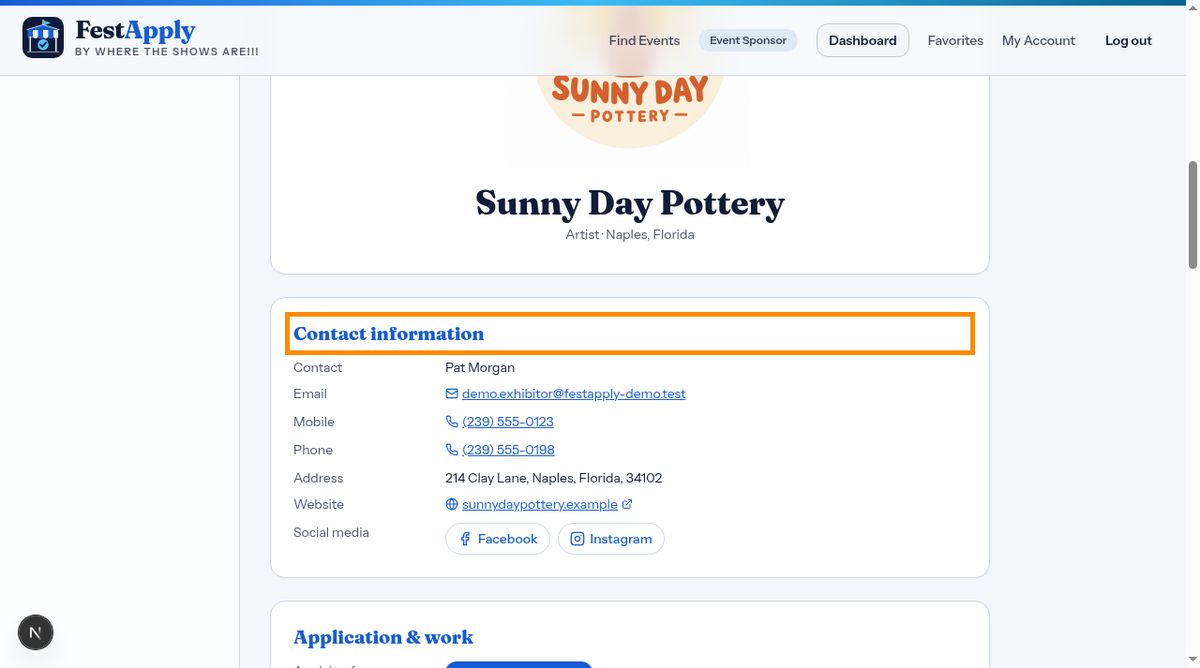Open the Favorites page
Viewport: 1200px width, 668px height.
click(955, 41)
